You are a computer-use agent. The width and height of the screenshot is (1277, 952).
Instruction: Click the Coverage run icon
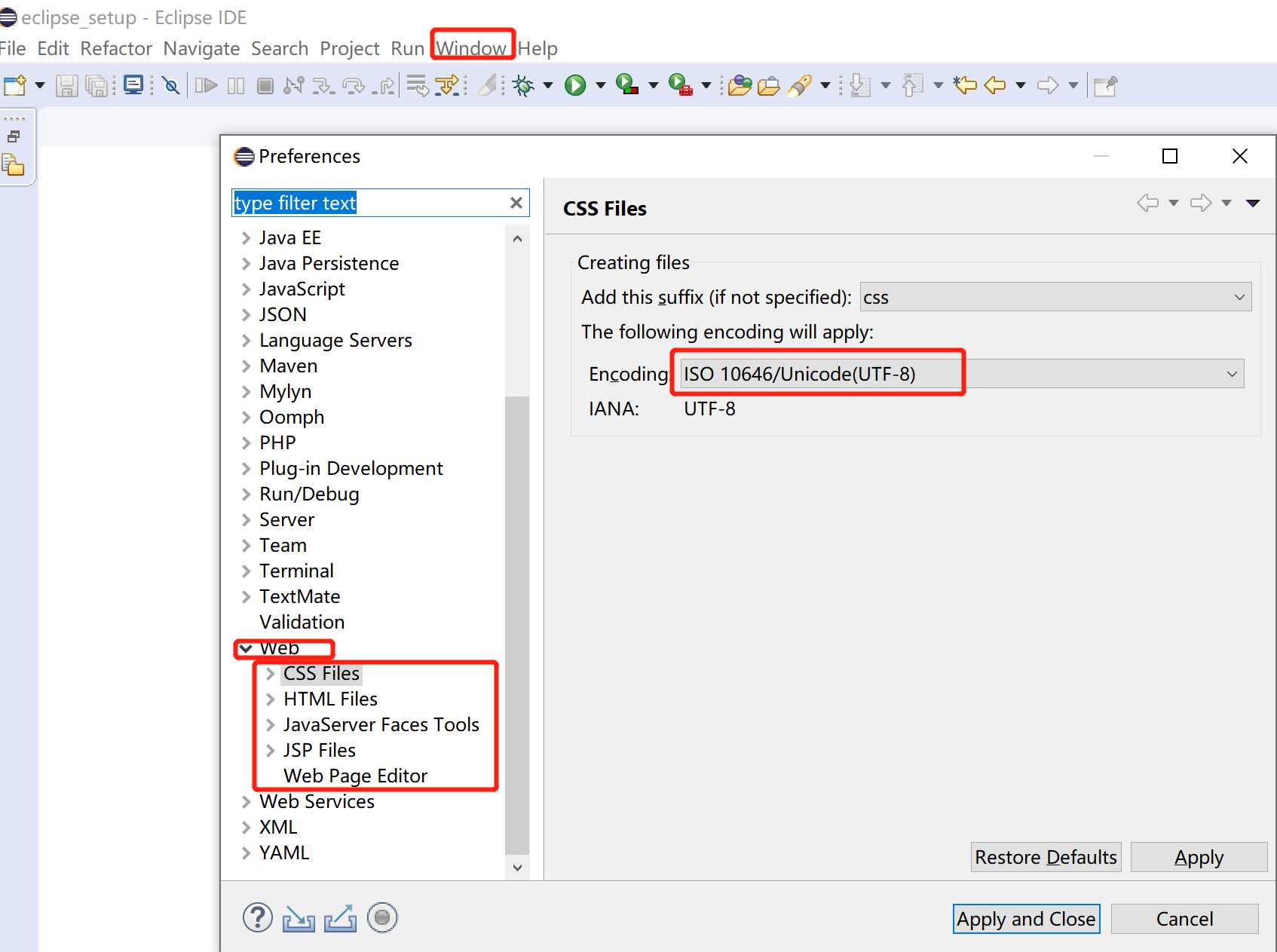(x=627, y=85)
